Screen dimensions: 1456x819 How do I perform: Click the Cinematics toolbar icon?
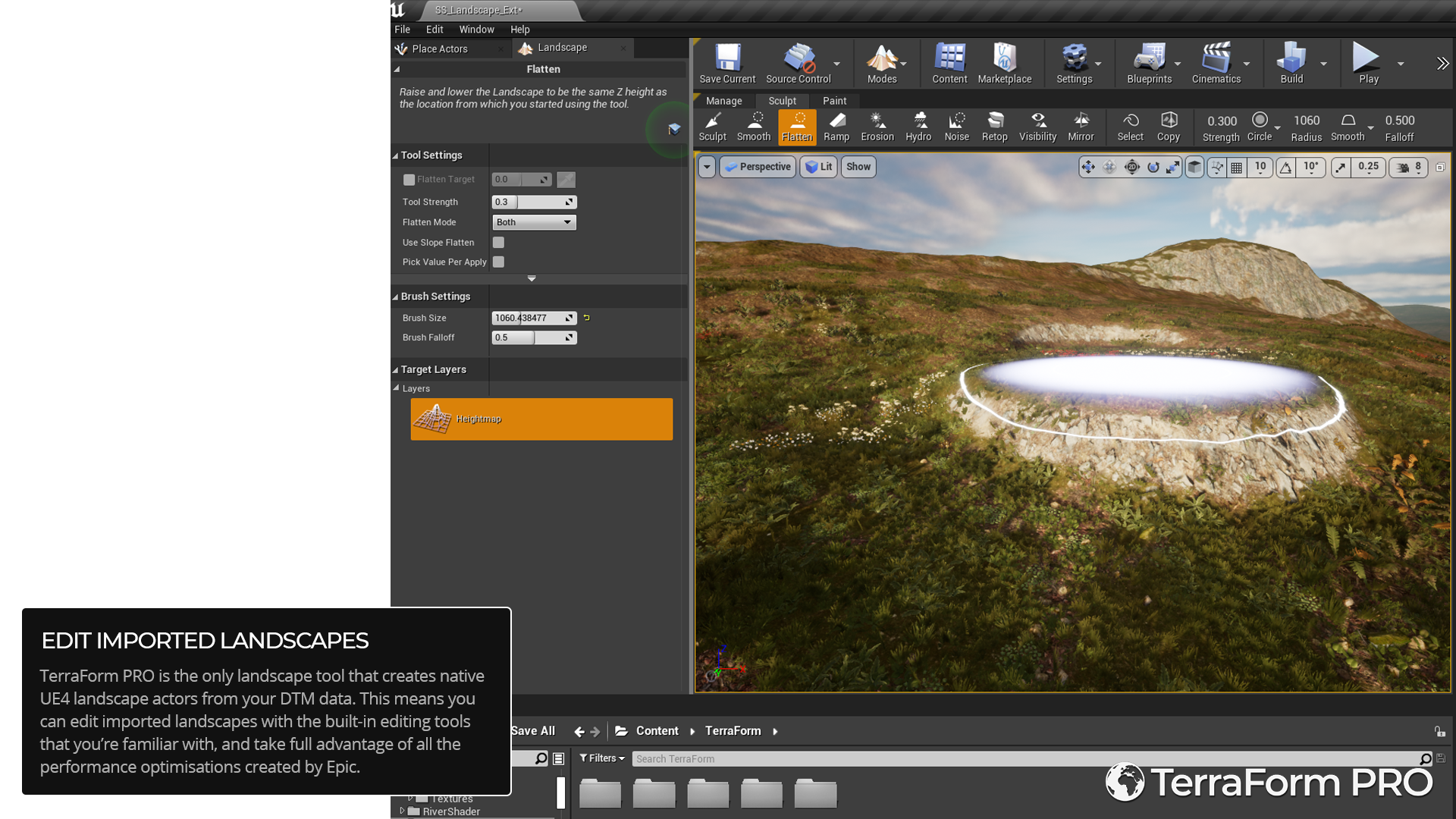pyautogui.click(x=1216, y=64)
